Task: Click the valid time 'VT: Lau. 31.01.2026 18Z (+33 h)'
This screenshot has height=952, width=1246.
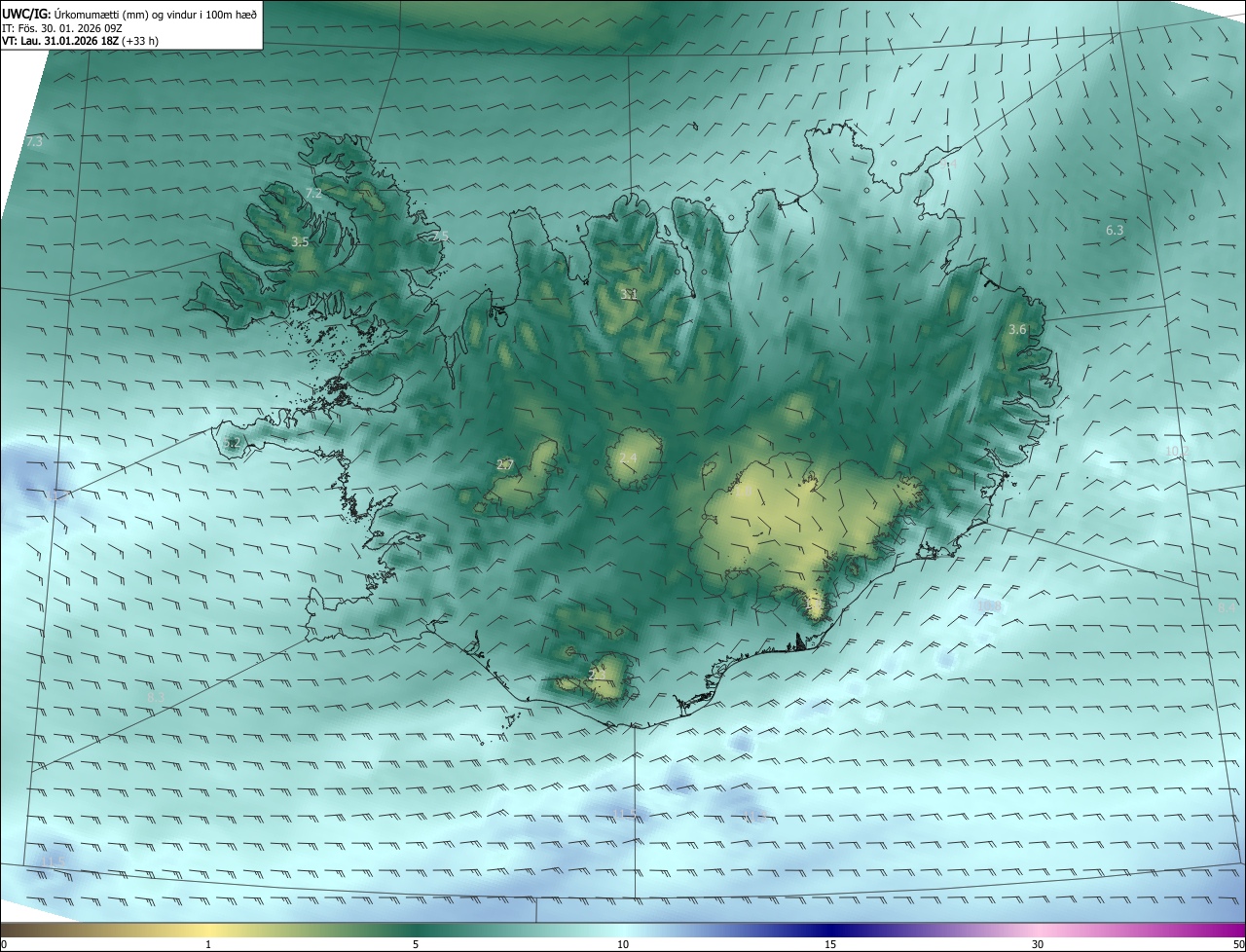Action: click(x=81, y=41)
